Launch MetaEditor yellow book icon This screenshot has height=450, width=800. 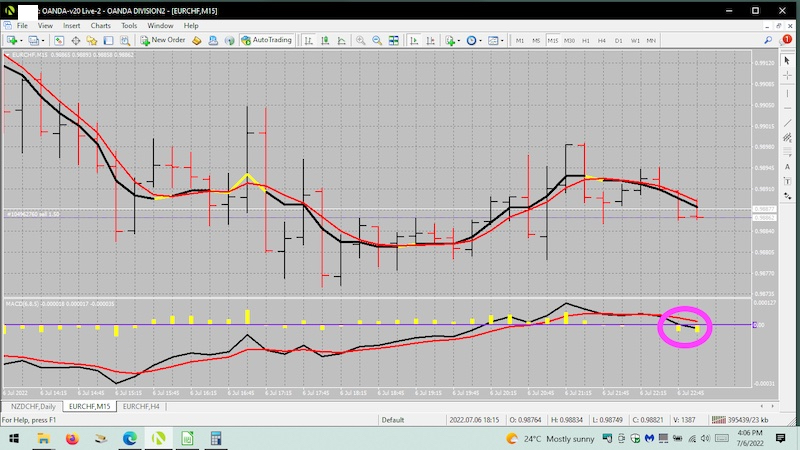197,40
